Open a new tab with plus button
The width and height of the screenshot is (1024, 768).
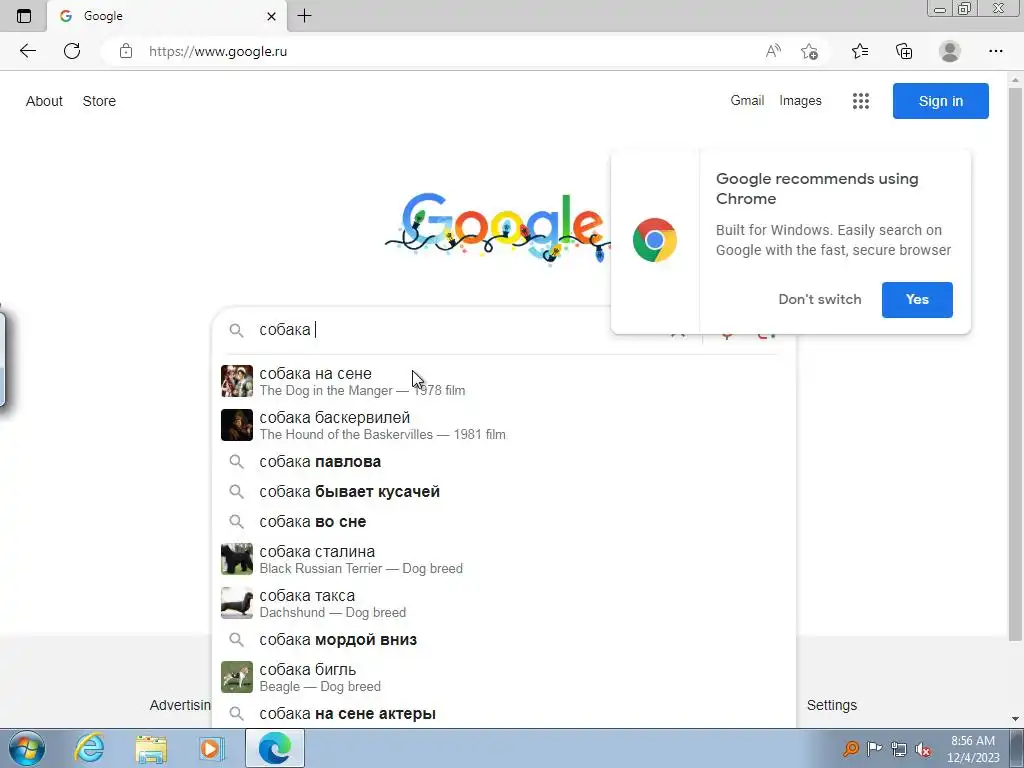304,16
